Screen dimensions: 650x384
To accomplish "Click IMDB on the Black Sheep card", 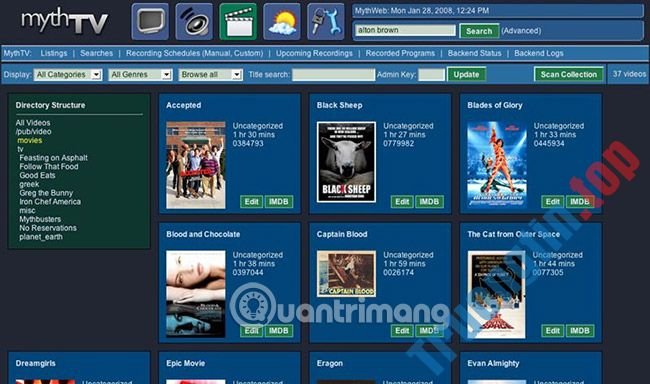I will 429,202.
